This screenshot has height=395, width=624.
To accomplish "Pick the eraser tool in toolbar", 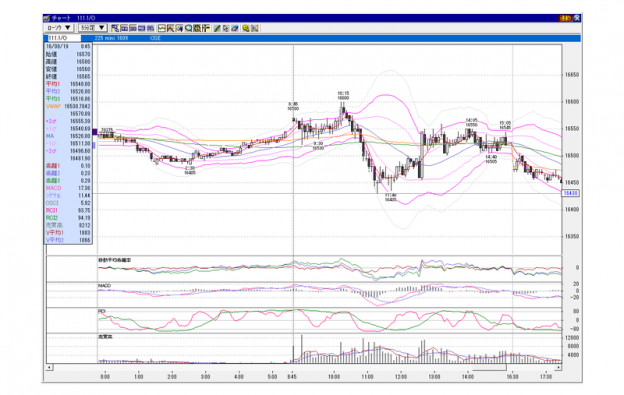I will click(235, 28).
